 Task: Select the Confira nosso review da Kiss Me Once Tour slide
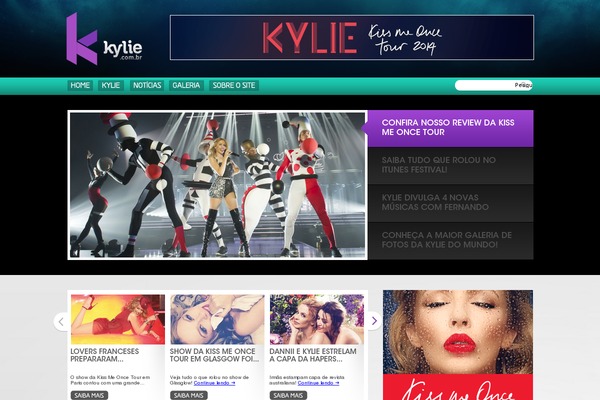click(x=450, y=128)
